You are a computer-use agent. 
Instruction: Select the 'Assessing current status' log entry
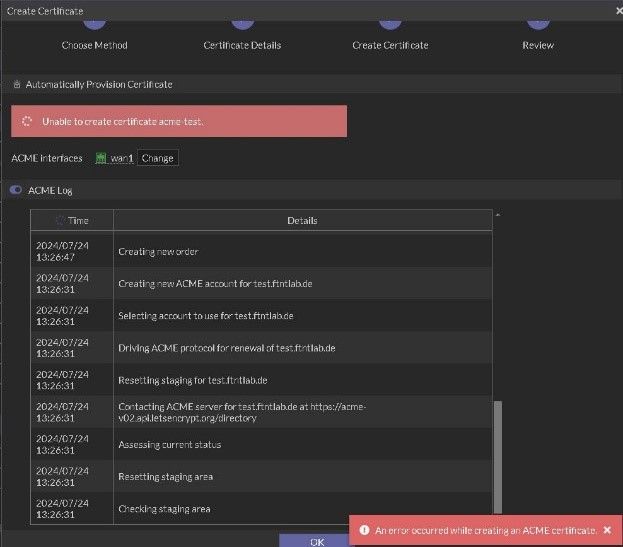[x=261, y=445]
